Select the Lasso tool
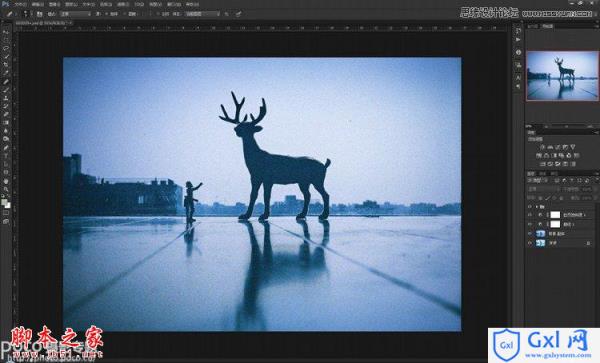This screenshot has width=600, height=363. [x=6, y=49]
